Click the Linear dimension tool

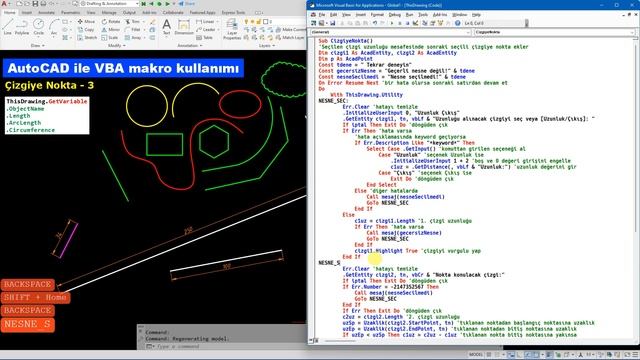(205, 21)
